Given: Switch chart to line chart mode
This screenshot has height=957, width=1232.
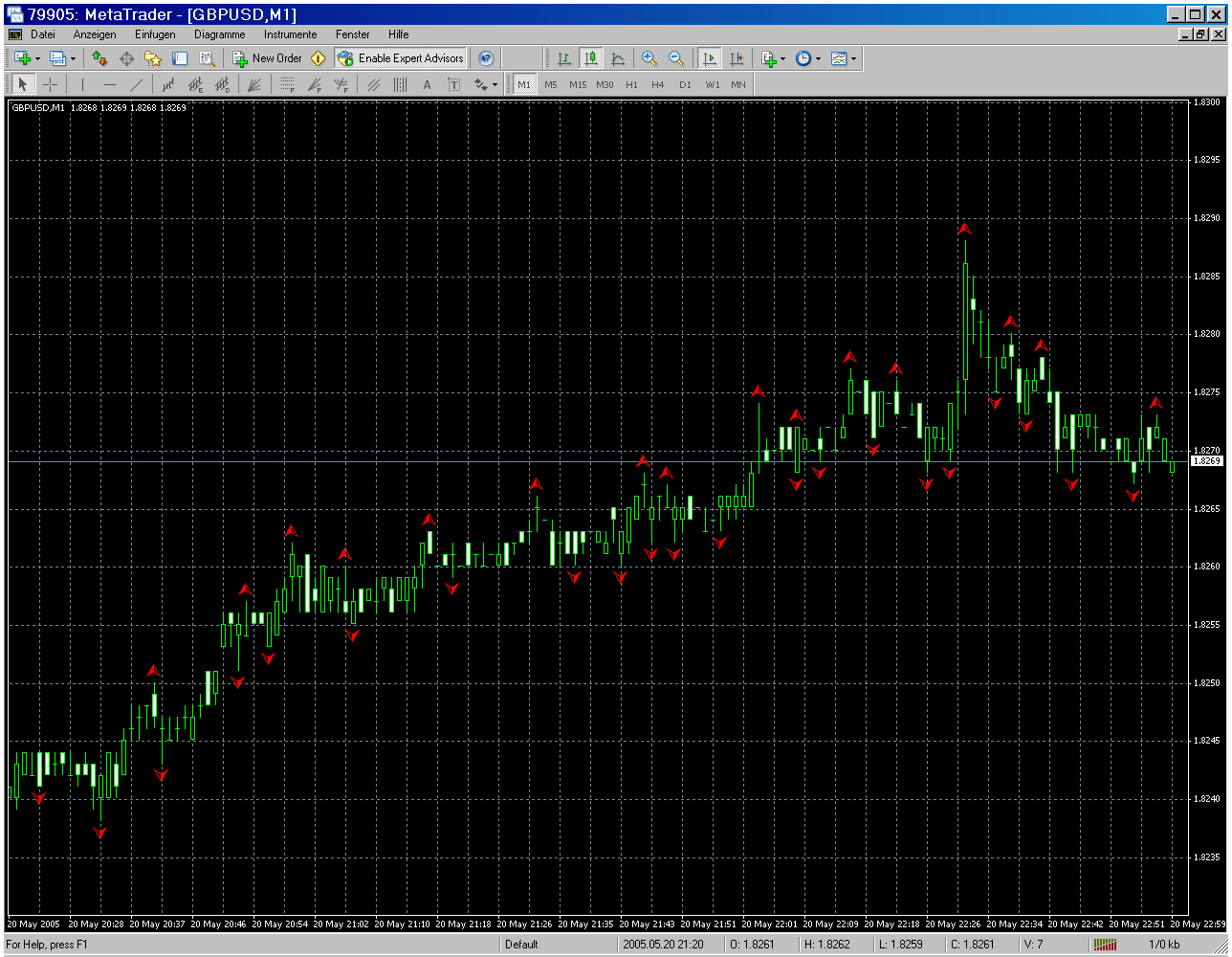Looking at the screenshot, I should click(618, 58).
